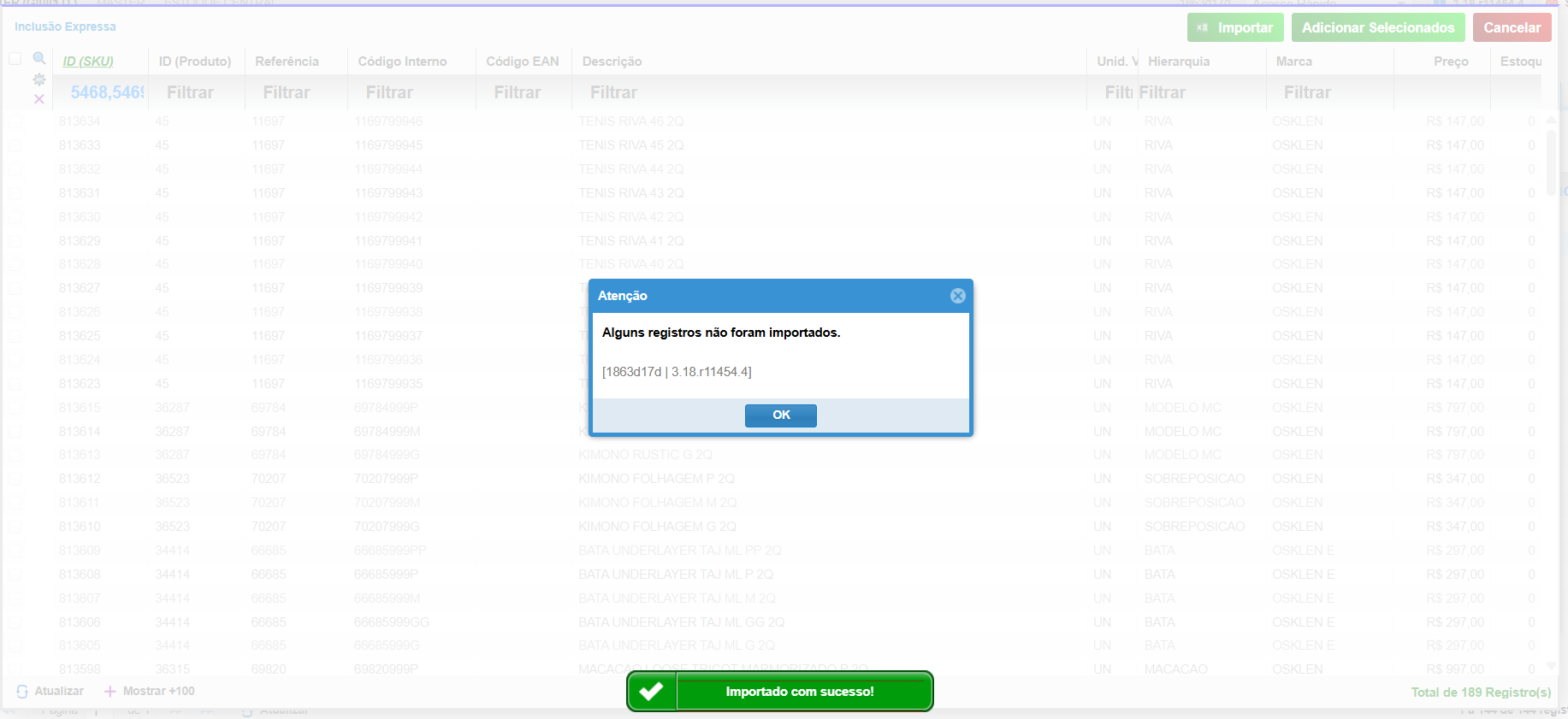Viewport: 1568px width, 719px height.
Task: Check the row checkbox for SKU 813633
Action: pyautogui.click(x=15, y=146)
